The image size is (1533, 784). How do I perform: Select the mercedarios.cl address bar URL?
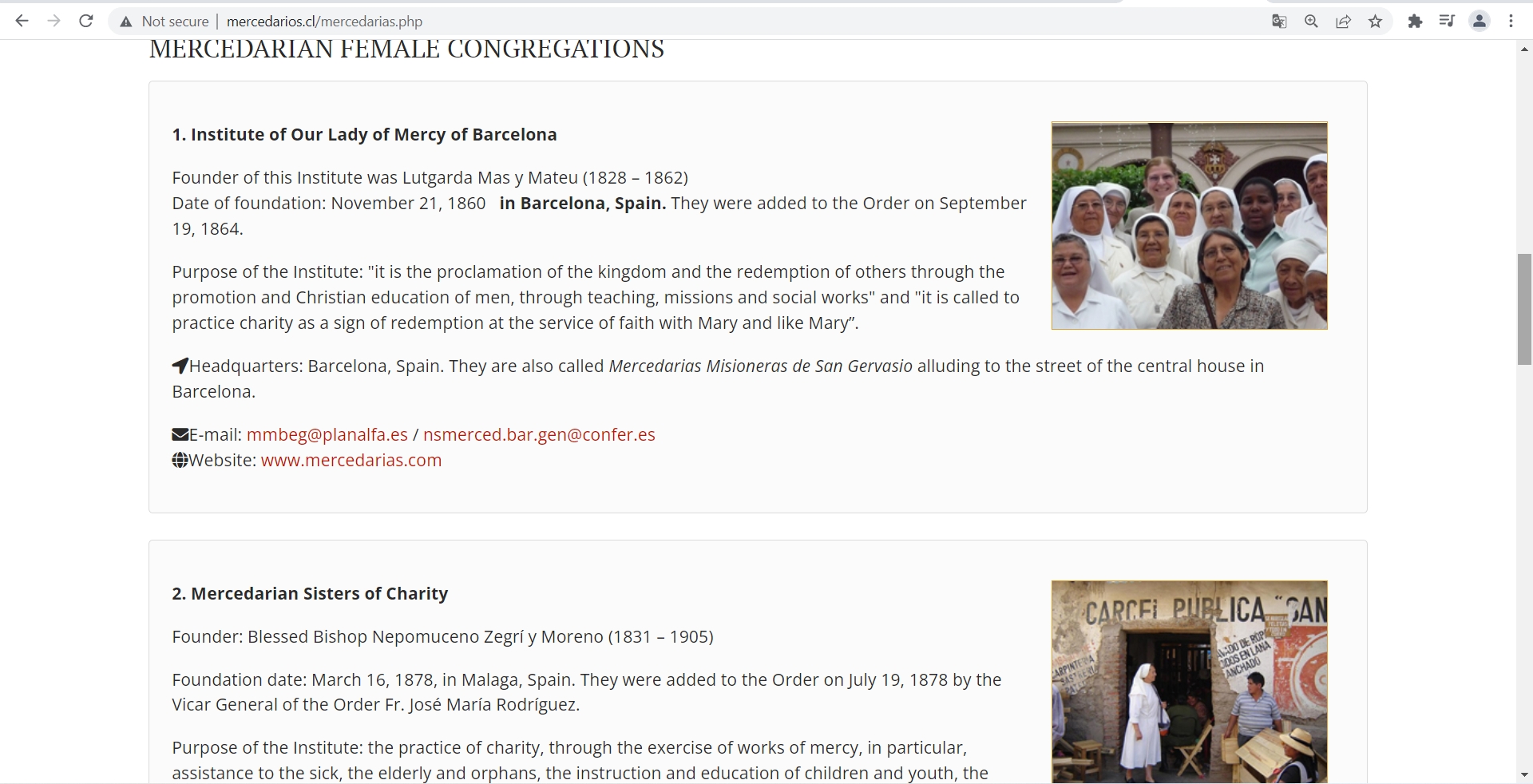[325, 22]
